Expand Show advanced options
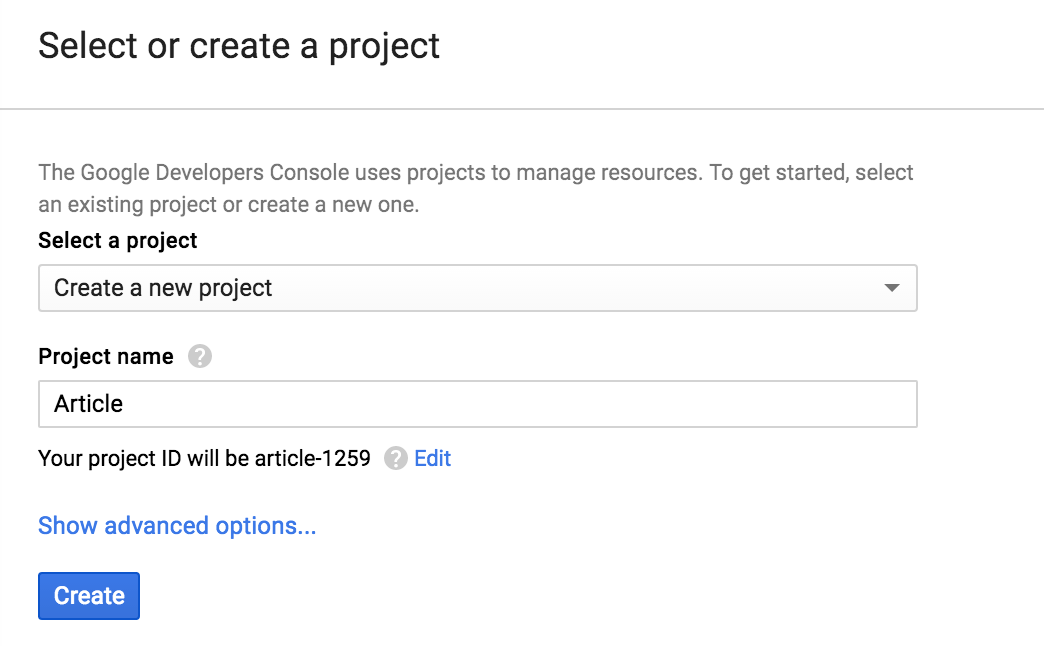Screen dimensions: 1044x646 coord(177,526)
